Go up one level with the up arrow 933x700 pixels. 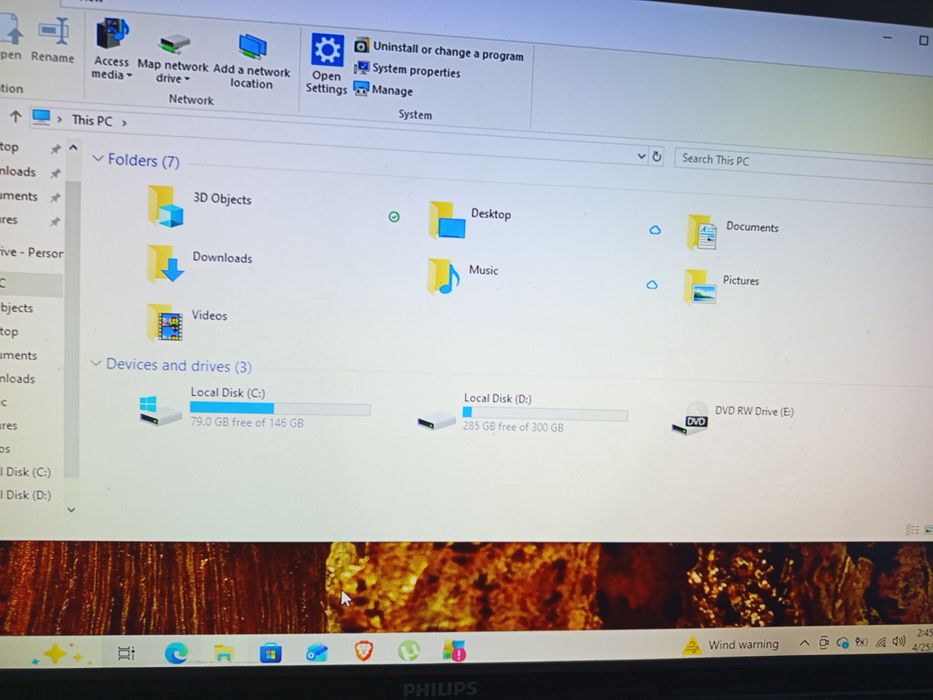[x=15, y=117]
